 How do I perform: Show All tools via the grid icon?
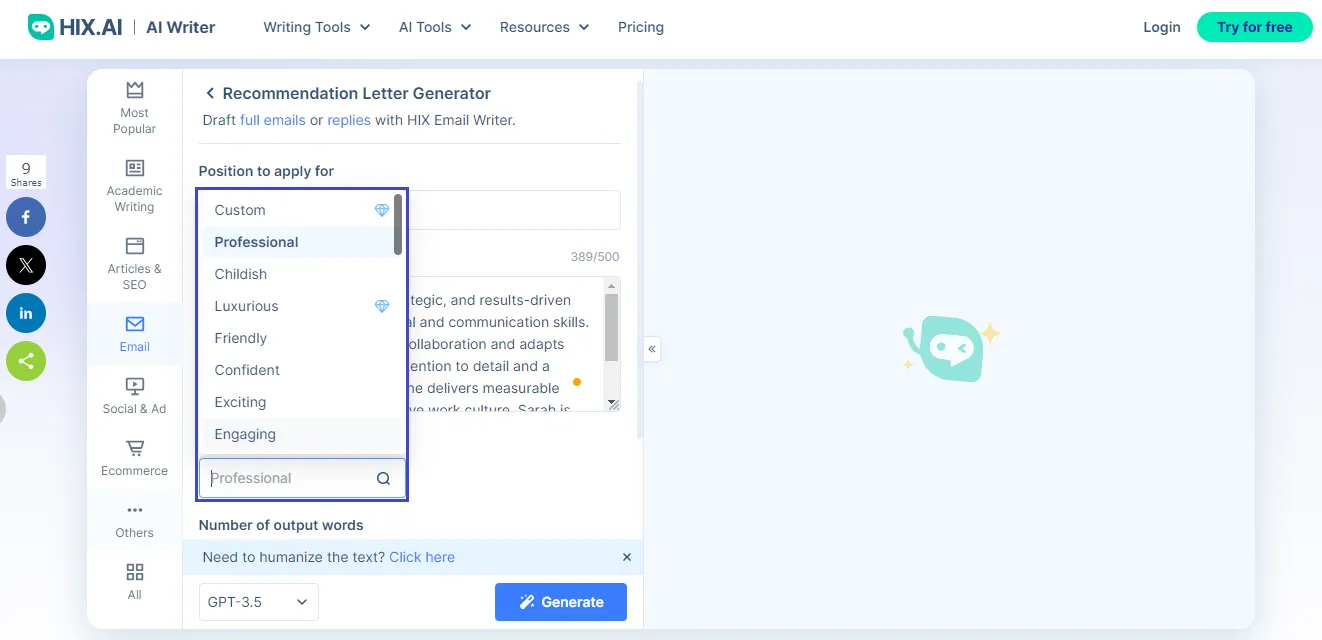tap(134, 582)
